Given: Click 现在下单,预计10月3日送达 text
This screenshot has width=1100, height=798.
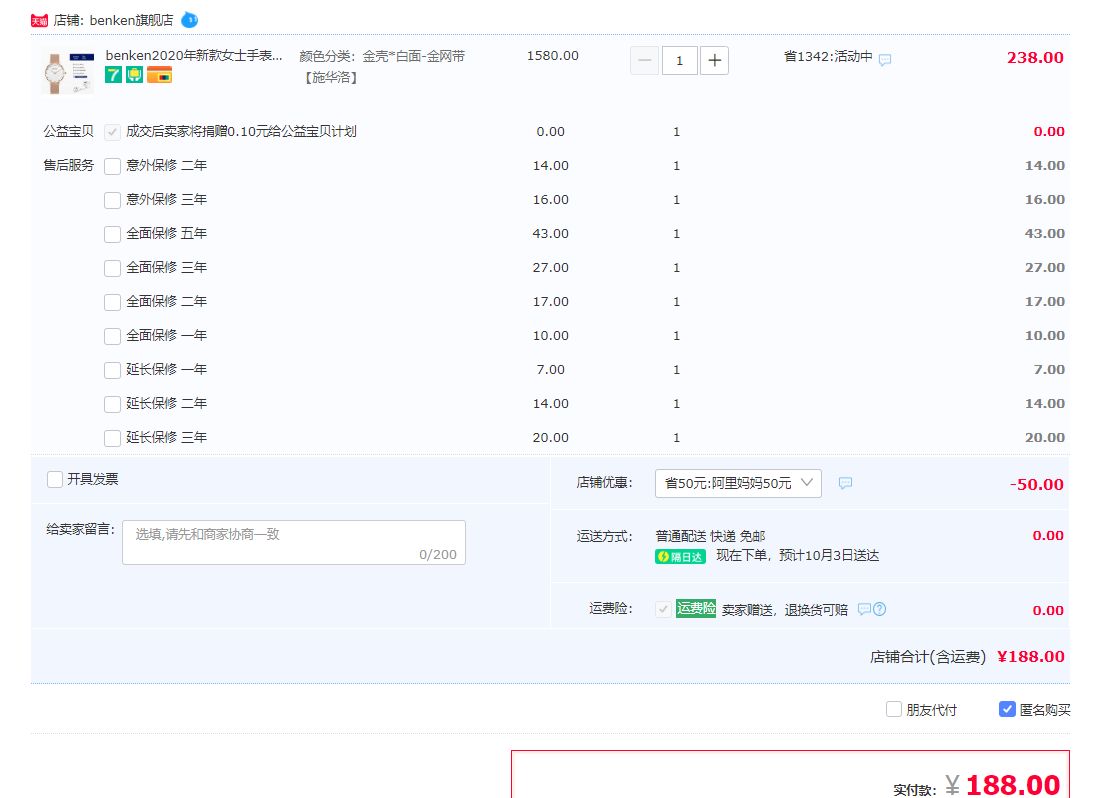Looking at the screenshot, I should (x=797, y=555).
